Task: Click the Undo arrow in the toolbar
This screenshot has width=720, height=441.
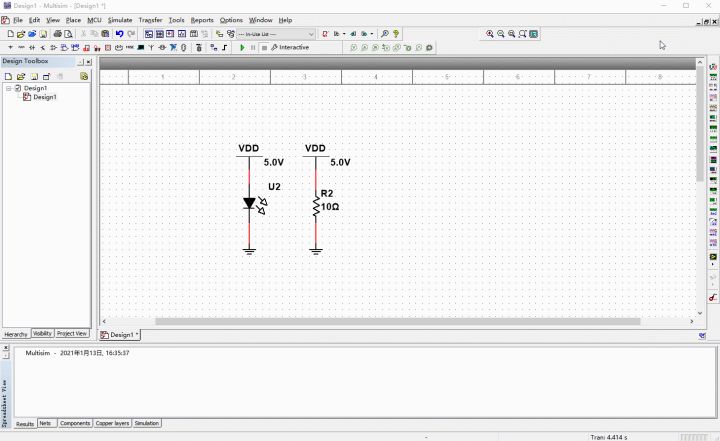Action: tap(119, 33)
